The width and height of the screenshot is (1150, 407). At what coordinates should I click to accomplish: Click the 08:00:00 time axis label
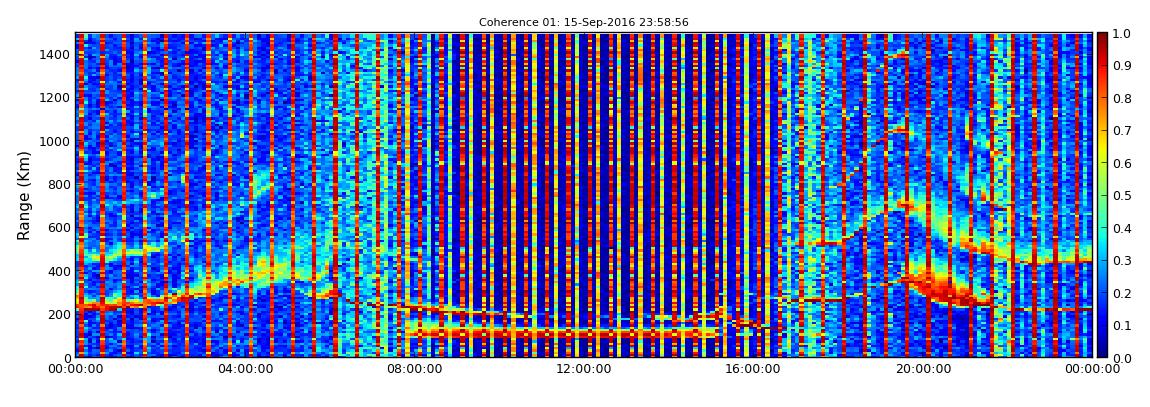tap(415, 370)
